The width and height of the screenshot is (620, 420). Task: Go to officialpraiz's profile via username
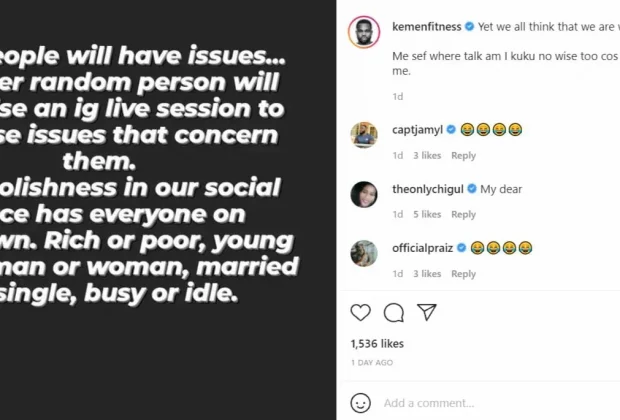tap(422, 248)
